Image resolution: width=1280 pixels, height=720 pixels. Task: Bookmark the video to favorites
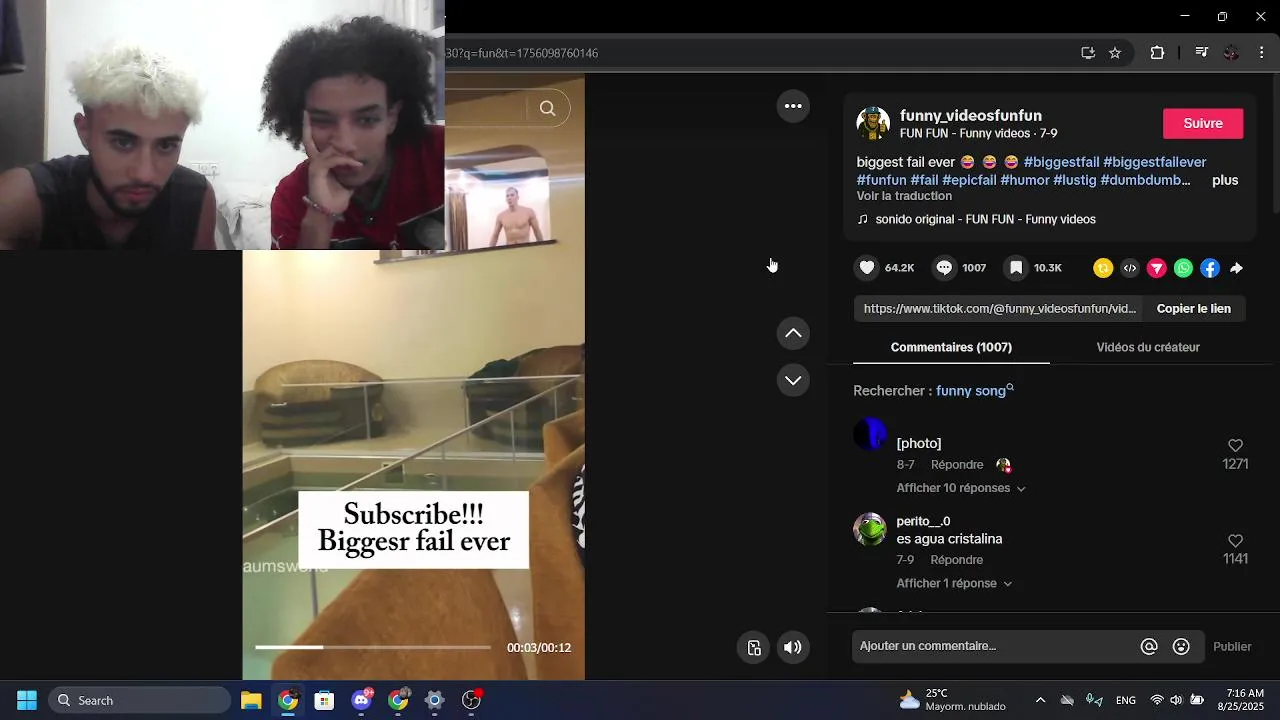tap(1016, 268)
